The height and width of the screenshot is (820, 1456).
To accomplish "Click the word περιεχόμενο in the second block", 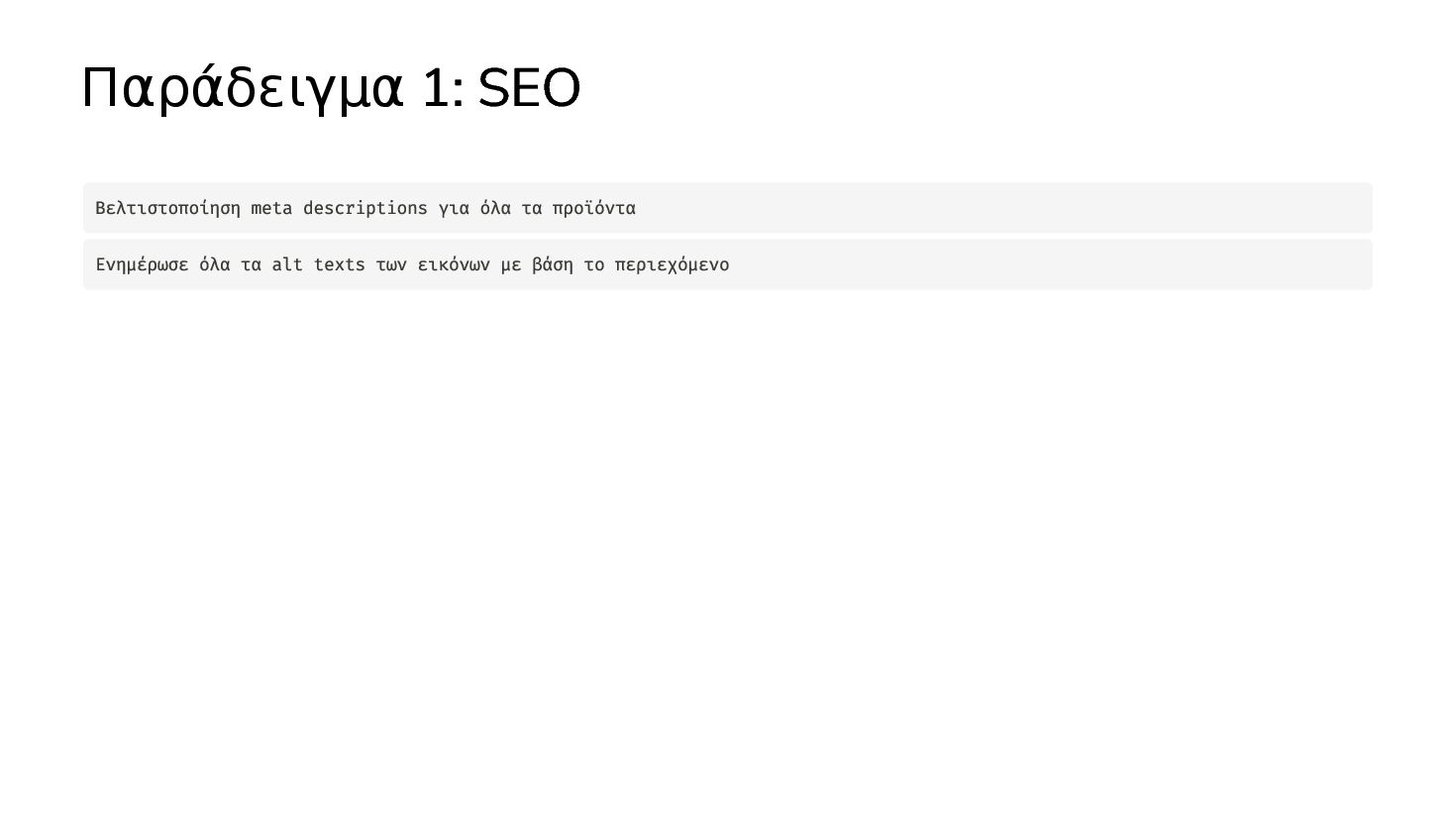I will (672, 264).
